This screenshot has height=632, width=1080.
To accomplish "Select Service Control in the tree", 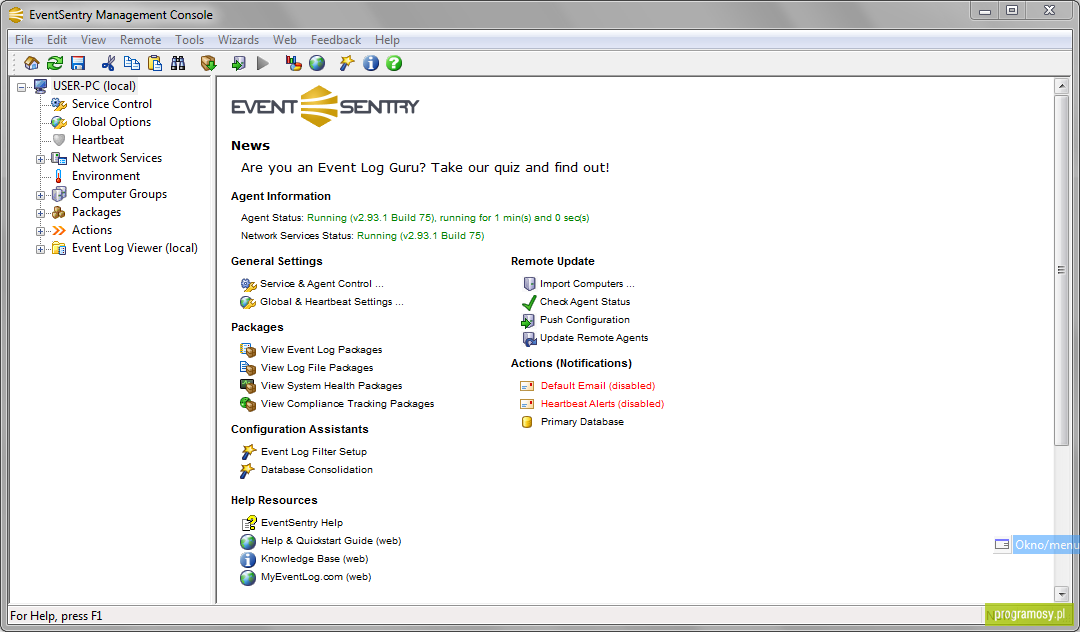I will [112, 104].
